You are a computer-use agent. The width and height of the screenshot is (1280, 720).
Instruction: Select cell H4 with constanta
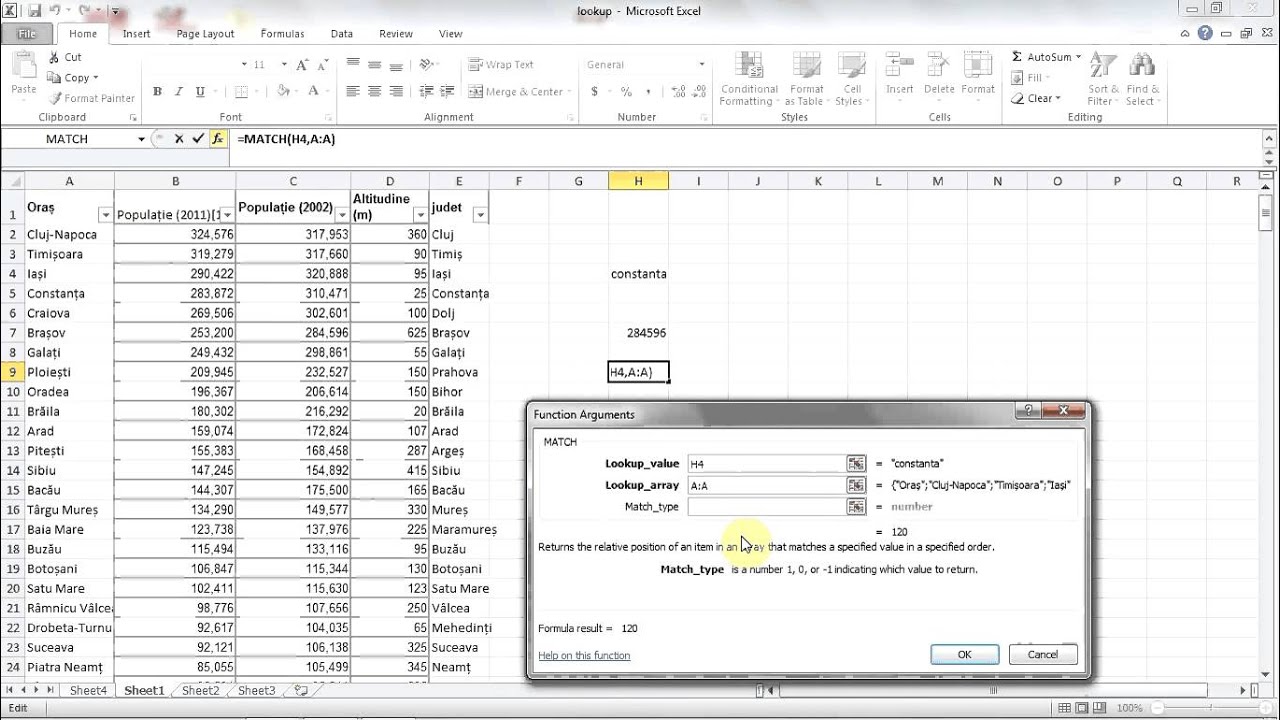(x=638, y=273)
